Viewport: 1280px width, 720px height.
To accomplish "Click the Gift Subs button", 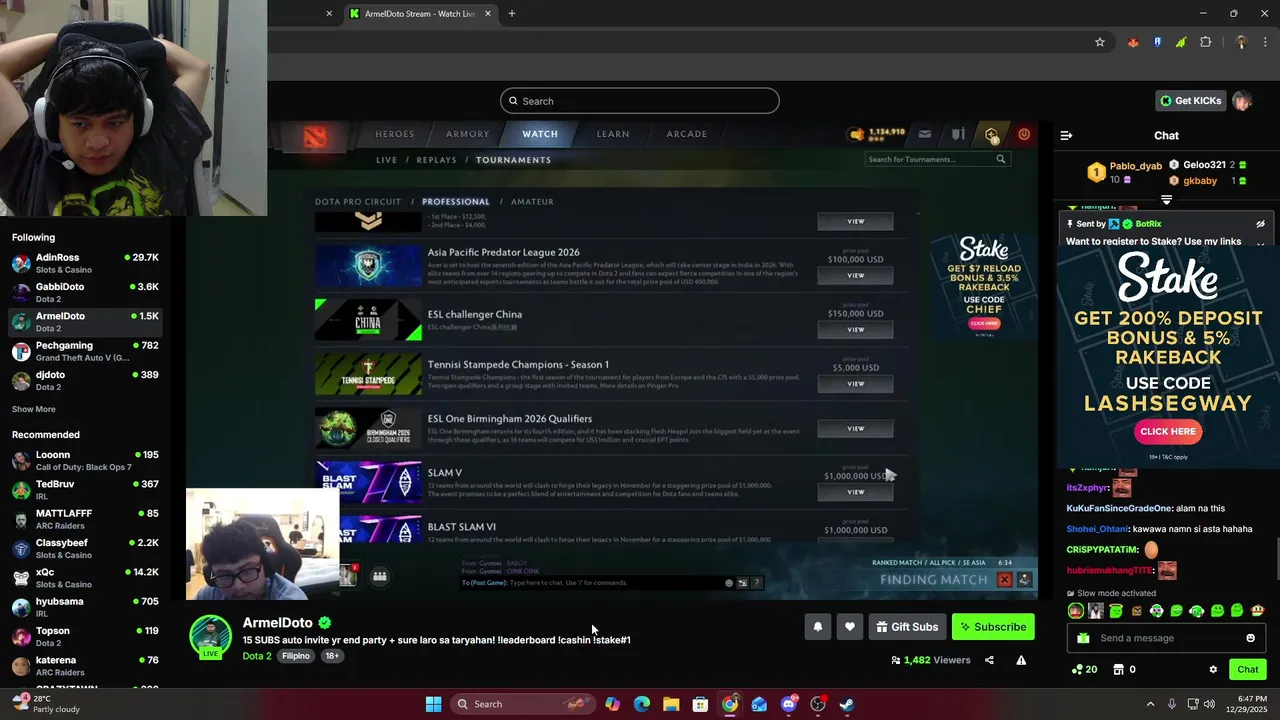I will [907, 627].
